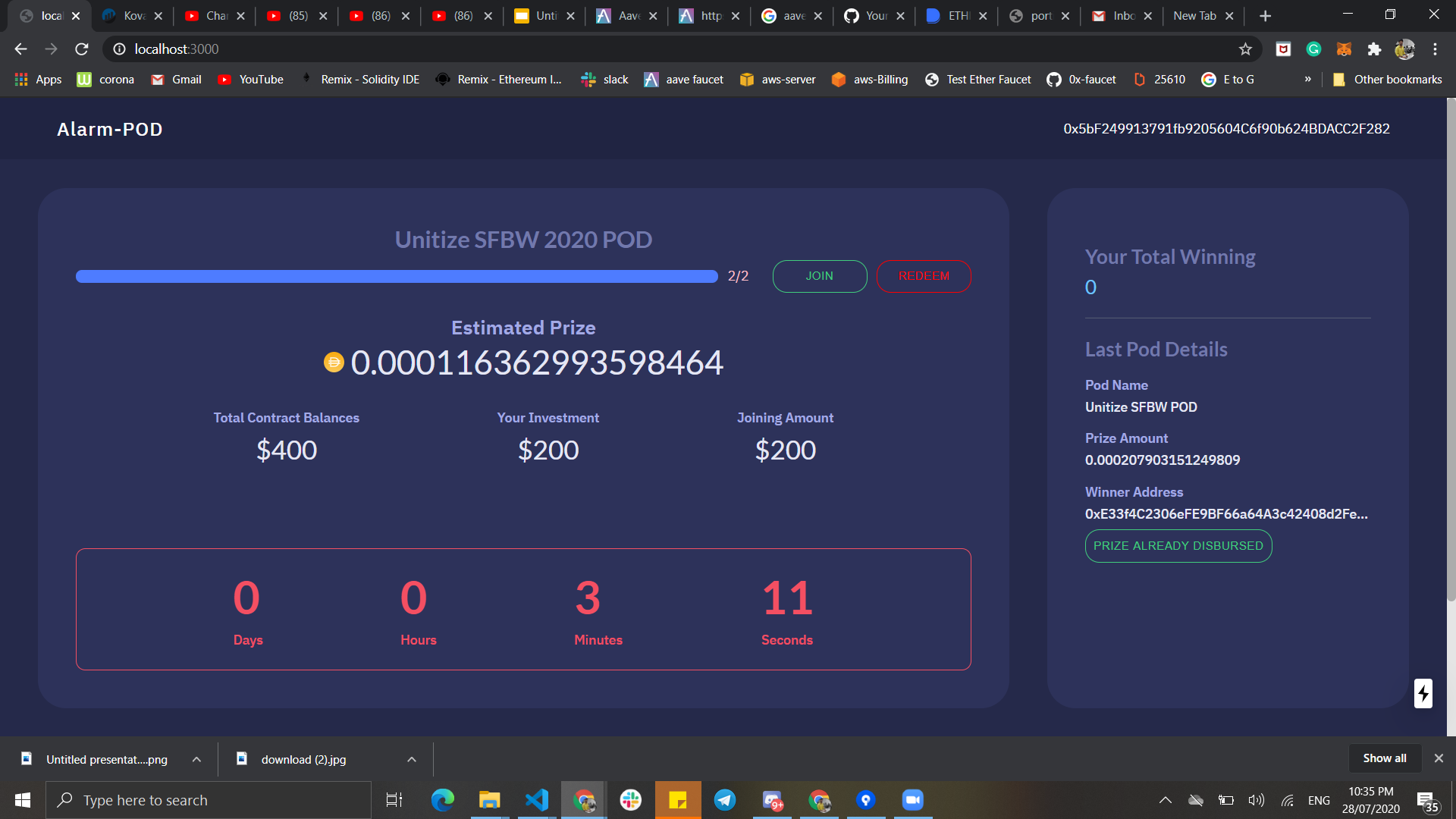1456x819 pixels.
Task: Open Telegram from the taskbar
Action: click(x=725, y=800)
